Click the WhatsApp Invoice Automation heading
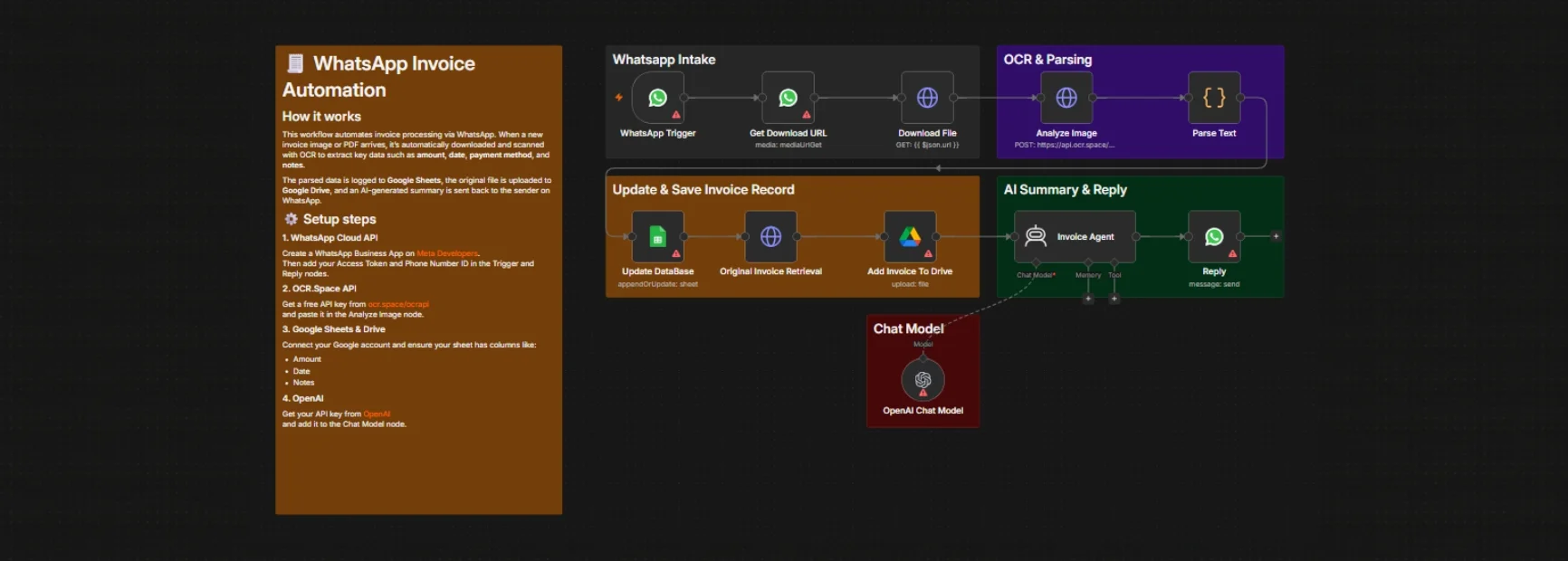1568x561 pixels. (379, 77)
